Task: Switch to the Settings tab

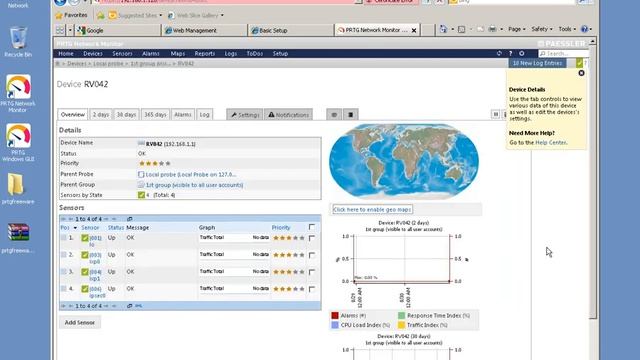Action: 244,115
